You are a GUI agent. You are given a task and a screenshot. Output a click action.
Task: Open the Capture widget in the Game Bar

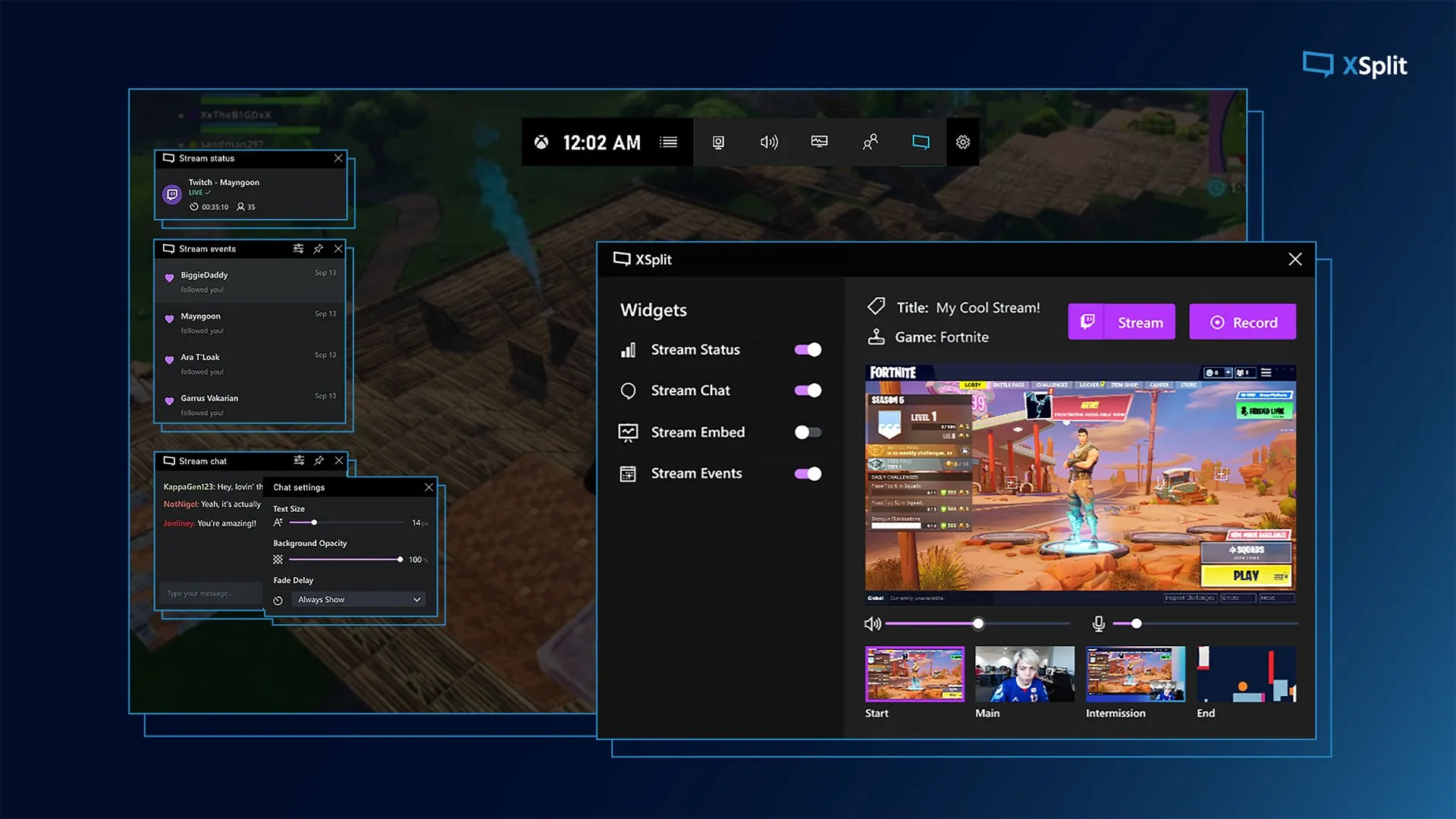(x=718, y=142)
